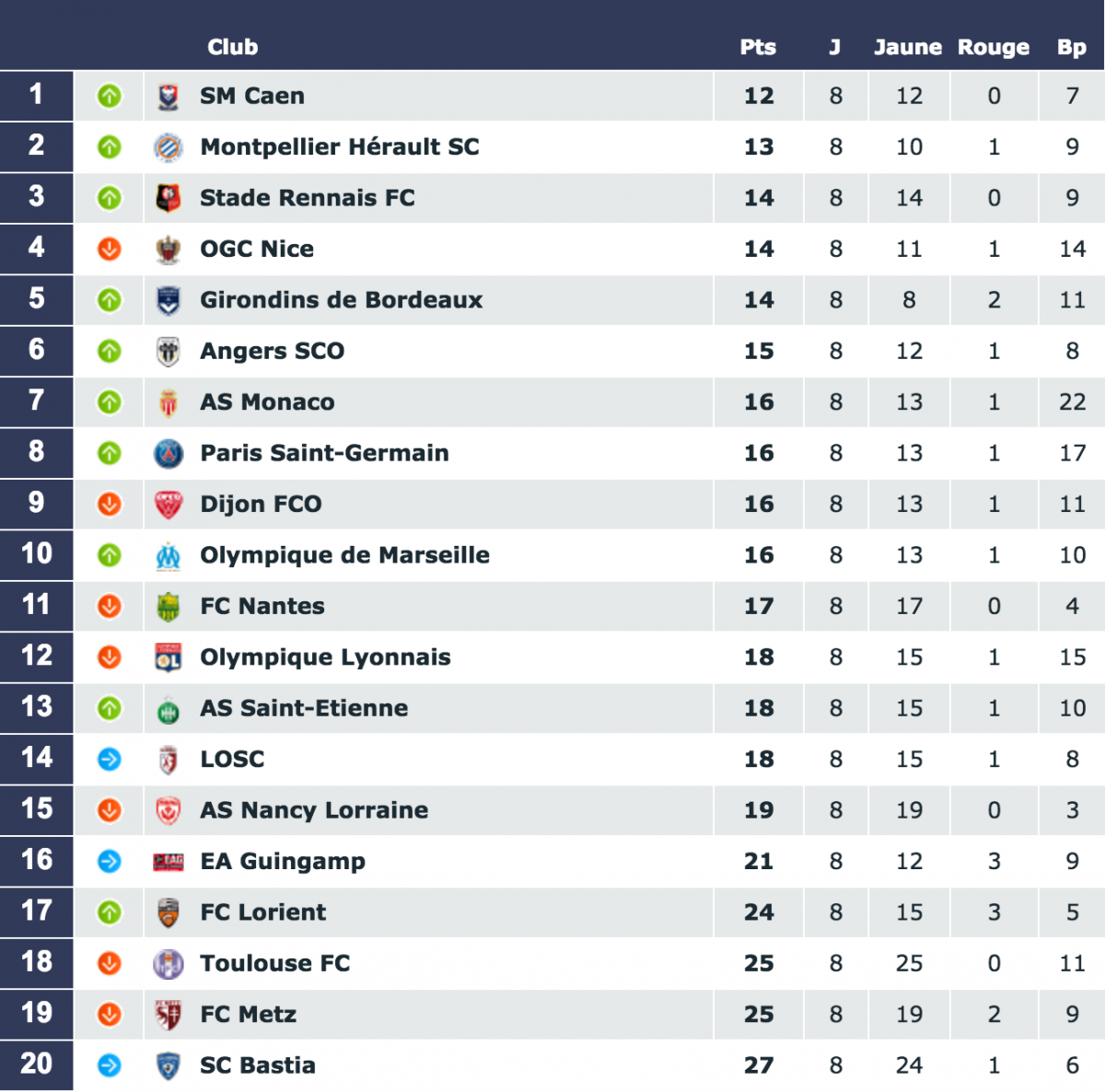Screen dimensions: 1105x1092
Task: Click the Montpellier Hérault SC logo
Action: tap(168, 147)
